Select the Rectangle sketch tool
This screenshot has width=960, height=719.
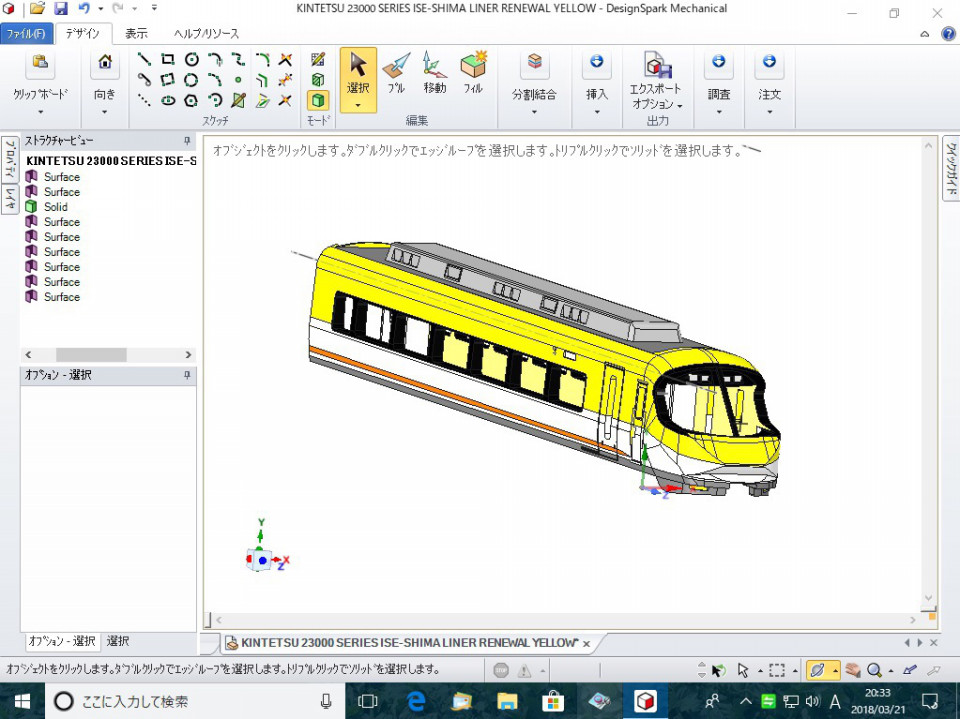point(167,59)
